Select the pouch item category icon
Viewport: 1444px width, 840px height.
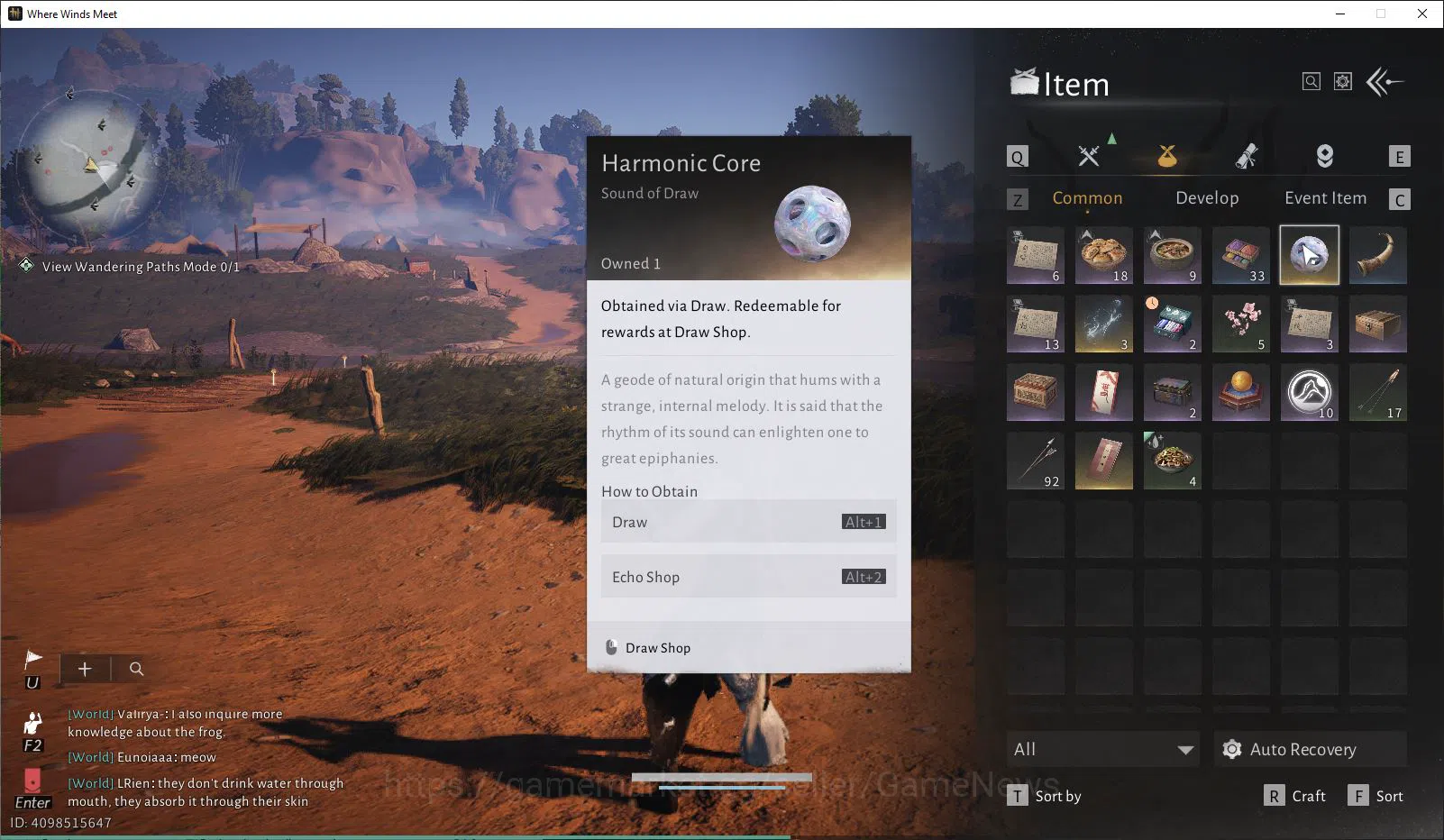1167,156
